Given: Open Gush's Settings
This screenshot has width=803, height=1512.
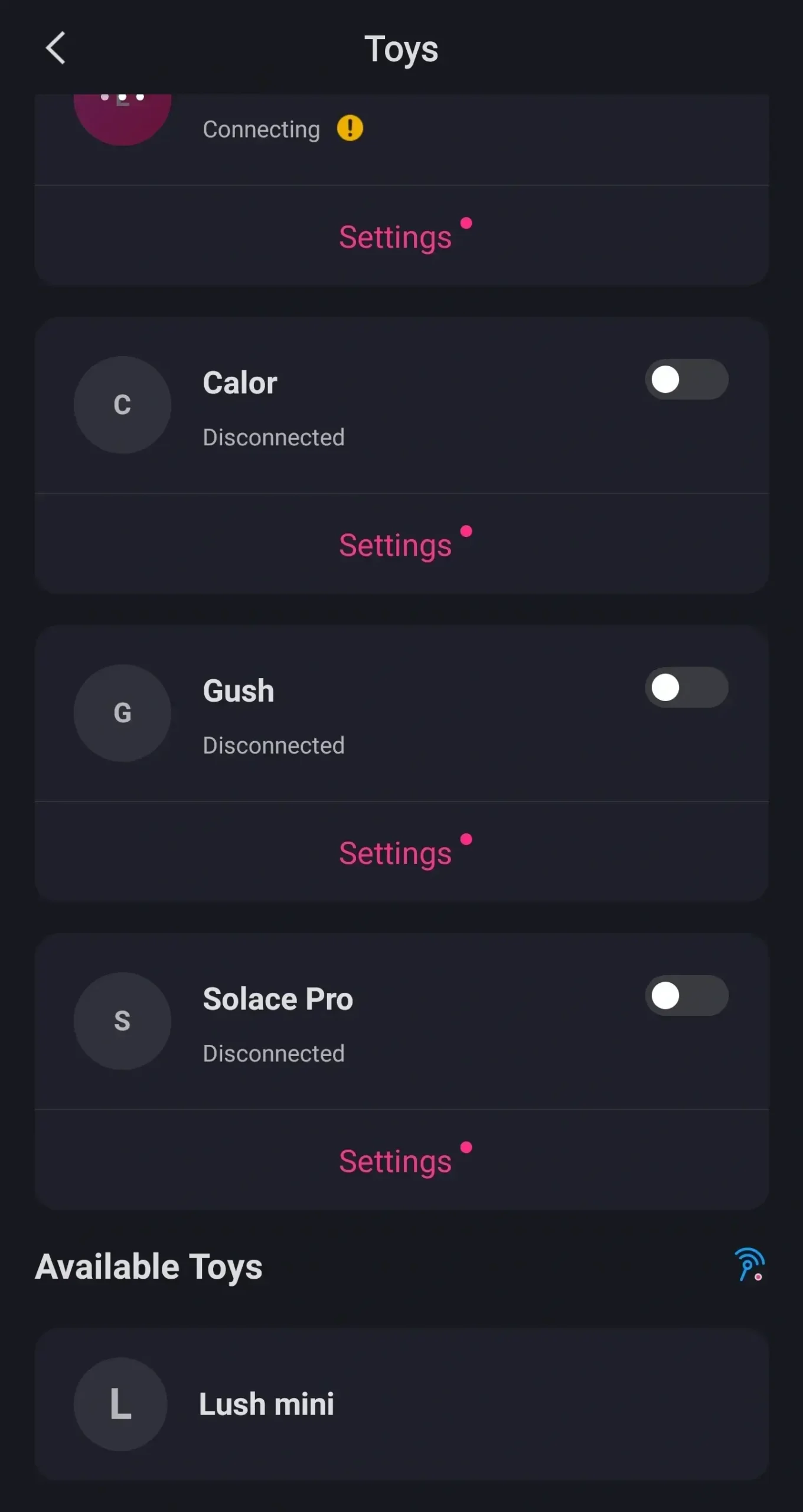Looking at the screenshot, I should point(396,853).
